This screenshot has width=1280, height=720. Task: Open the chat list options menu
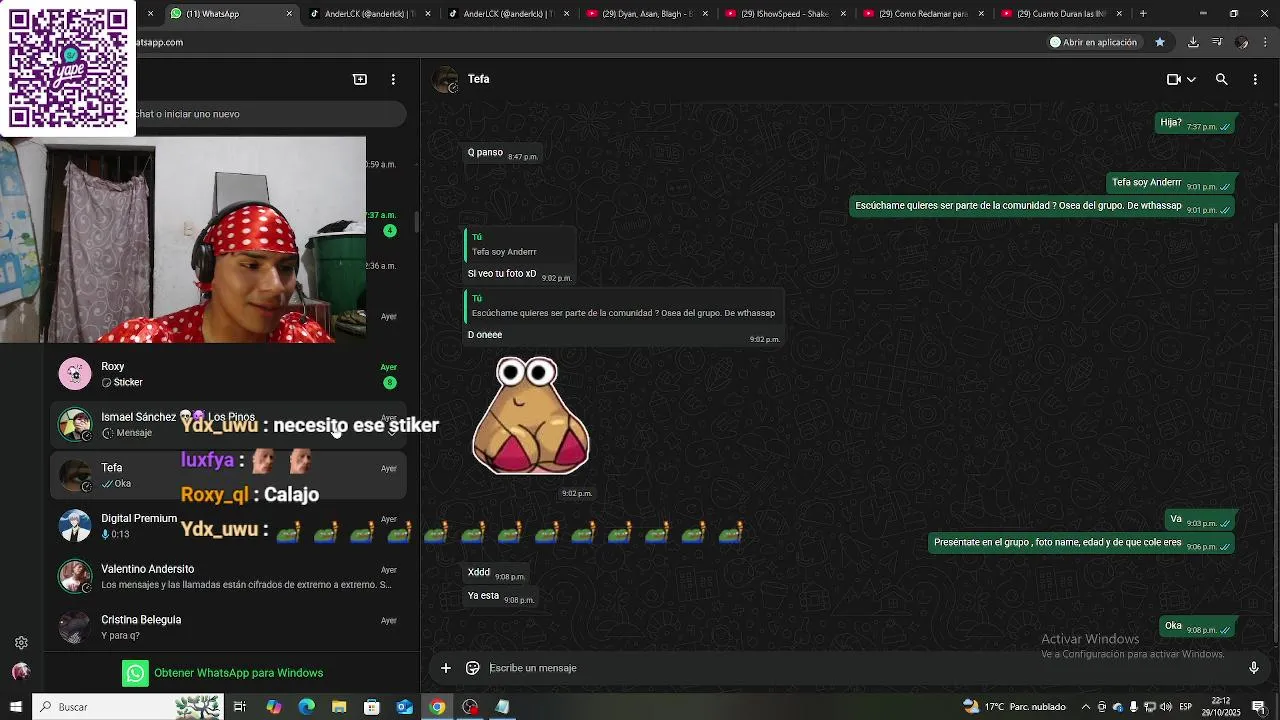393,79
